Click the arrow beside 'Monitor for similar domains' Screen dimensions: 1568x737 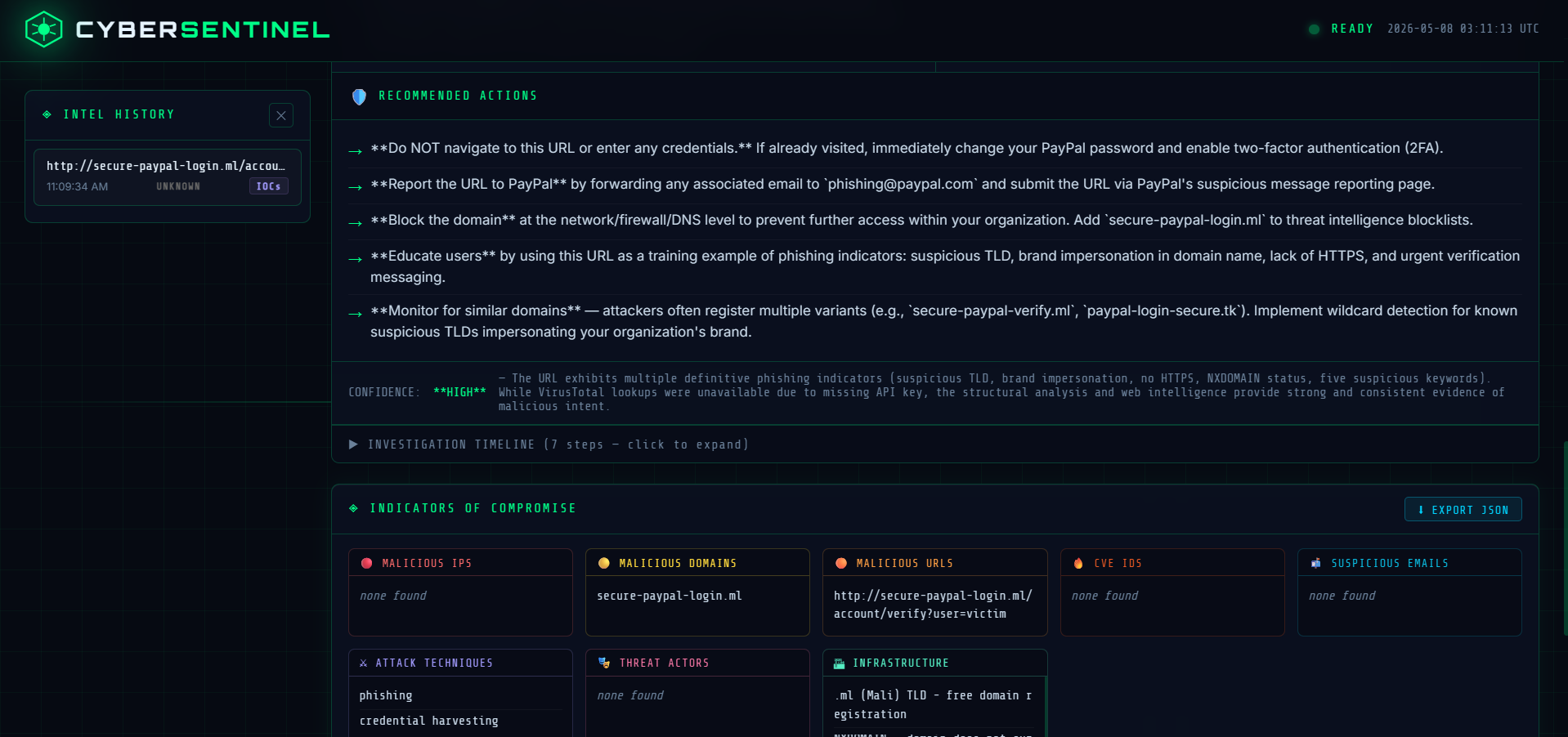pos(355,314)
